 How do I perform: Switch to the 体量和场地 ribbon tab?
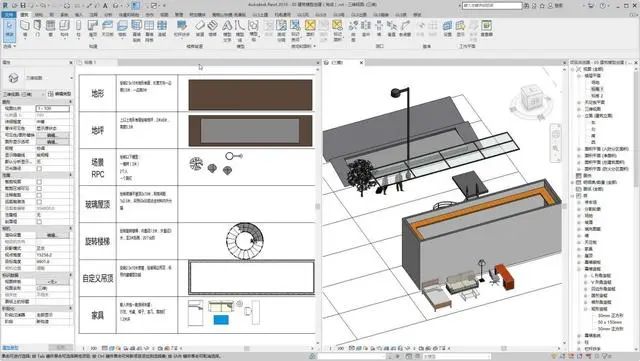[129, 15]
